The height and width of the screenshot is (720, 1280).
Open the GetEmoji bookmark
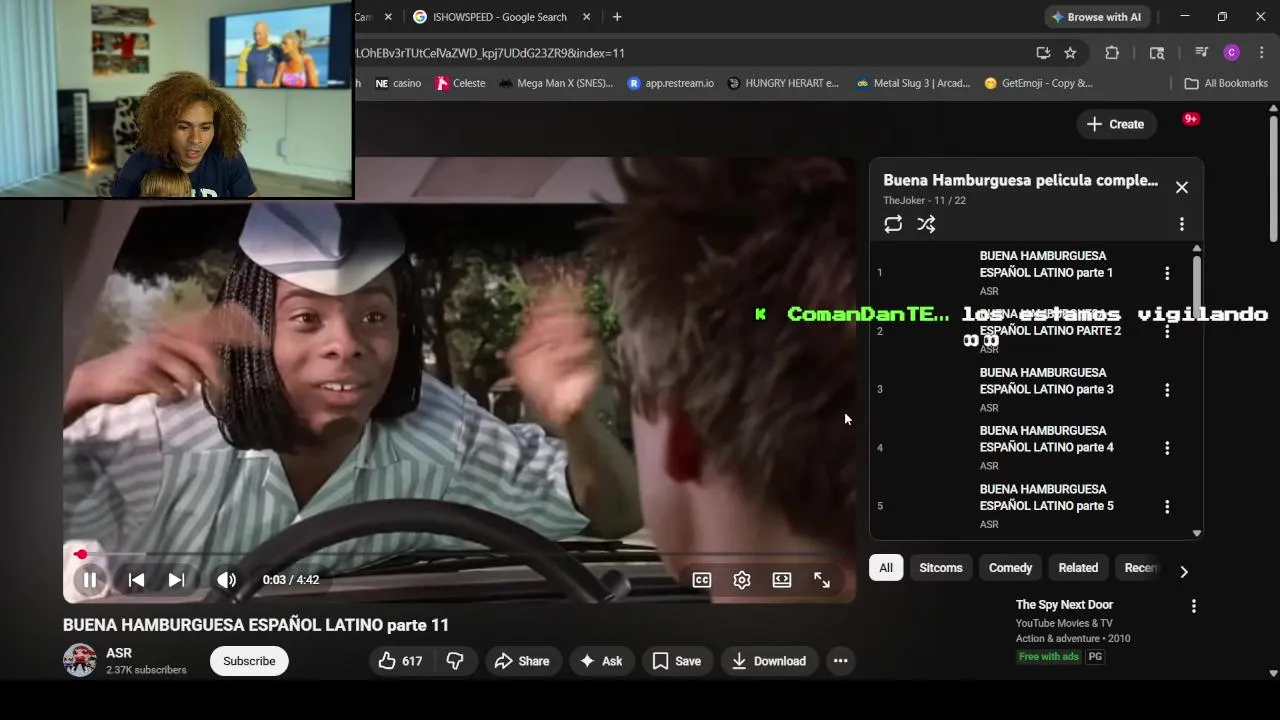pos(1038,83)
